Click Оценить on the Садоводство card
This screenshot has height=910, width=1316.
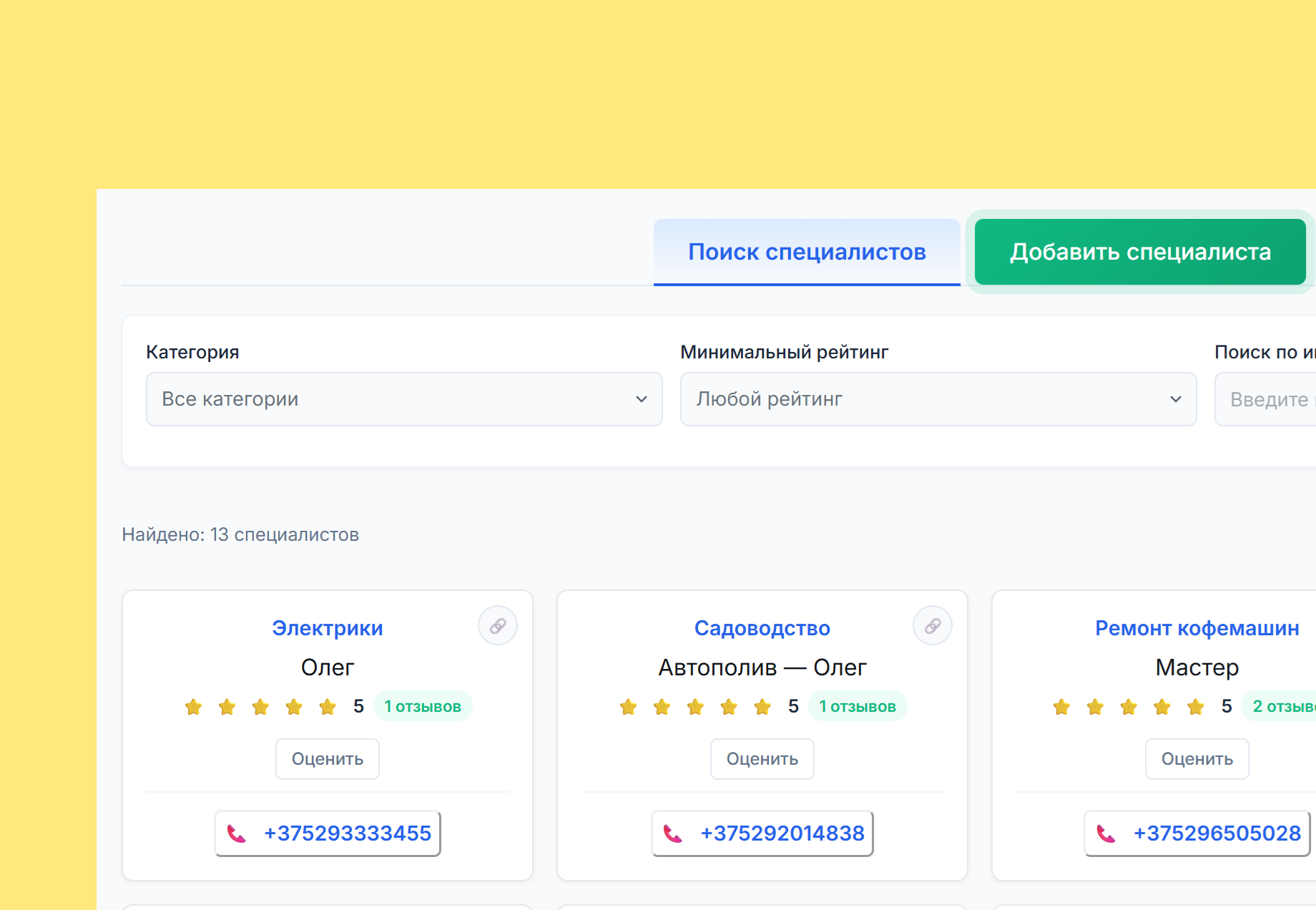pyautogui.click(x=762, y=758)
